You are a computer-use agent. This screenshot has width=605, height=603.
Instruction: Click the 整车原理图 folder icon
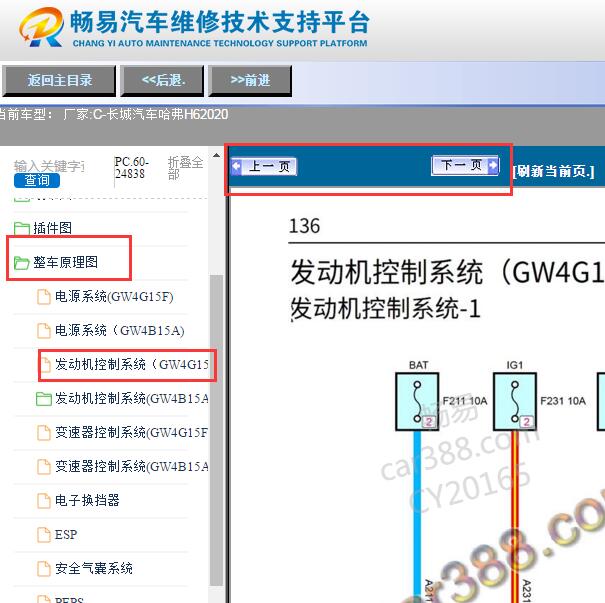22,263
